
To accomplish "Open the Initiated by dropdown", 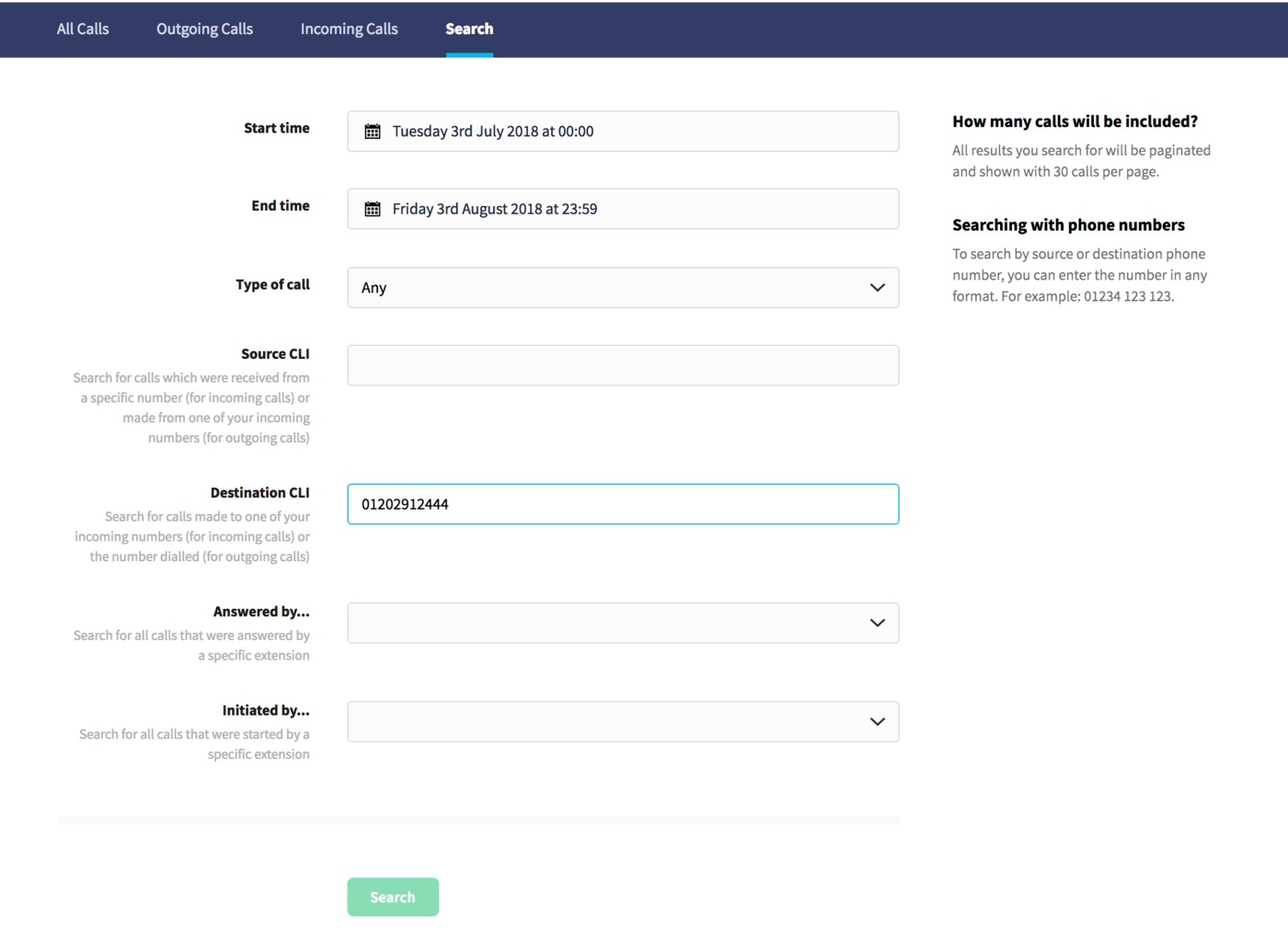I will [x=623, y=722].
